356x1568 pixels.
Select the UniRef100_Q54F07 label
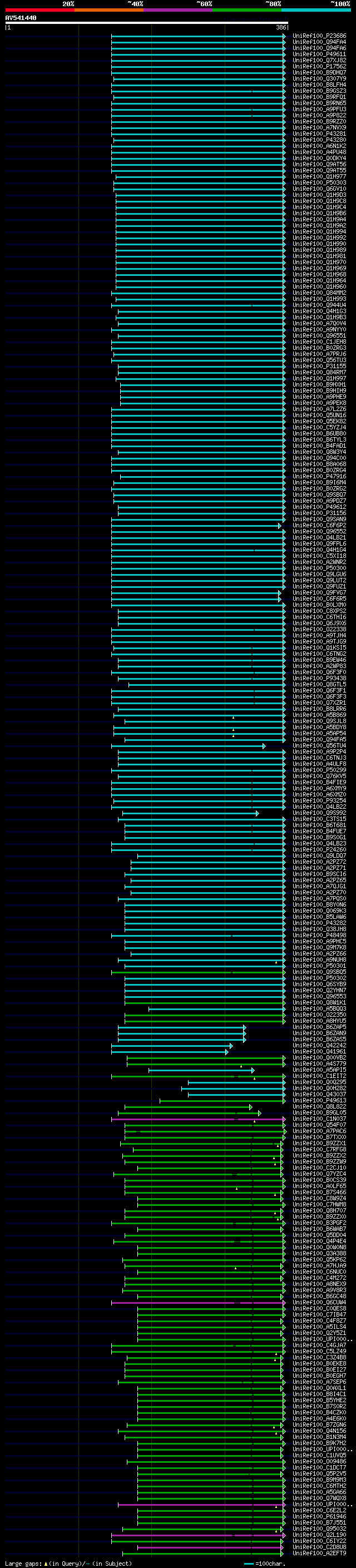pyautogui.click(x=319, y=1125)
